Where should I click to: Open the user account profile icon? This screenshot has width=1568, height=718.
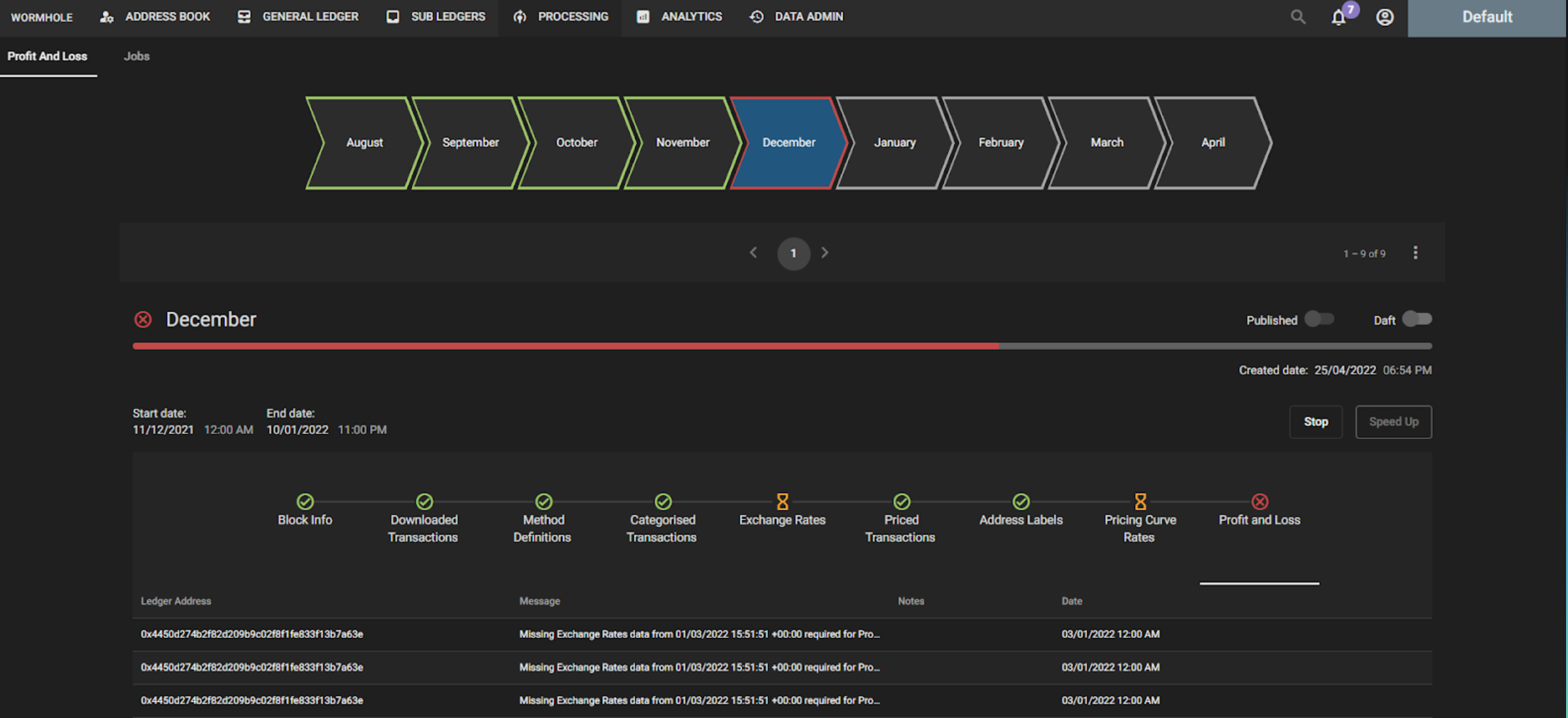point(1385,17)
